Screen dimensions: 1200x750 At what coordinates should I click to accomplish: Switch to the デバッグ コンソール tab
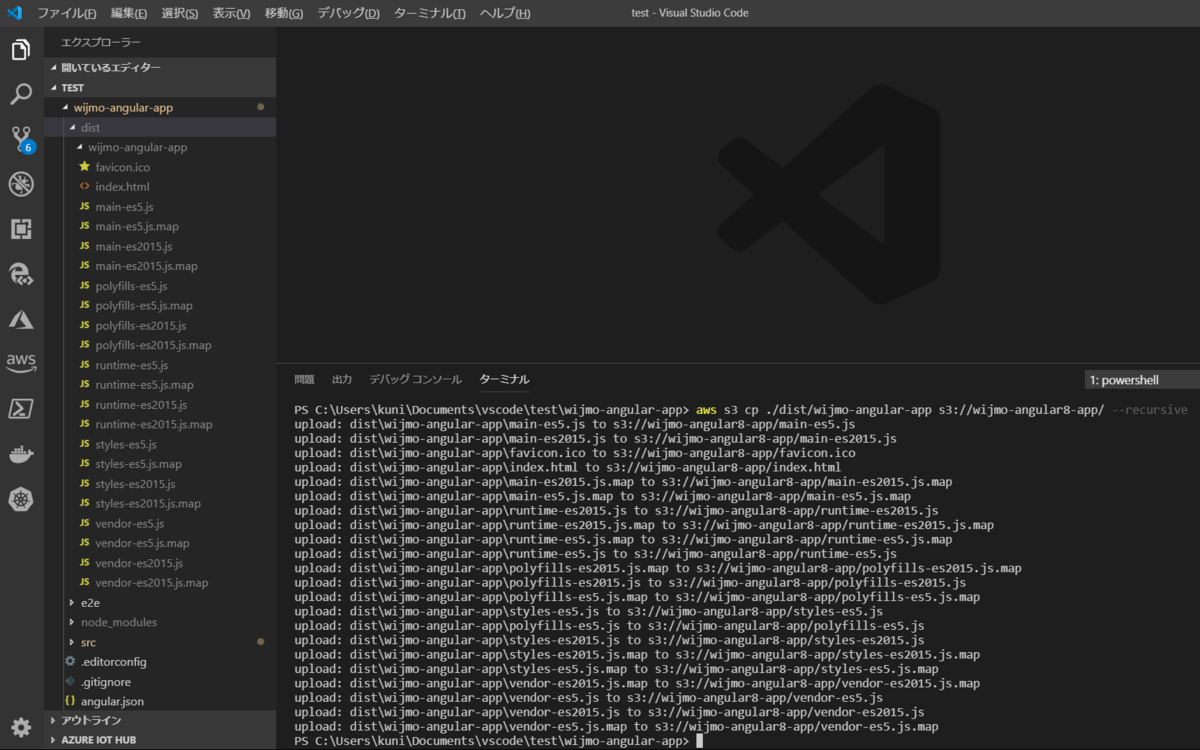pyautogui.click(x=415, y=380)
